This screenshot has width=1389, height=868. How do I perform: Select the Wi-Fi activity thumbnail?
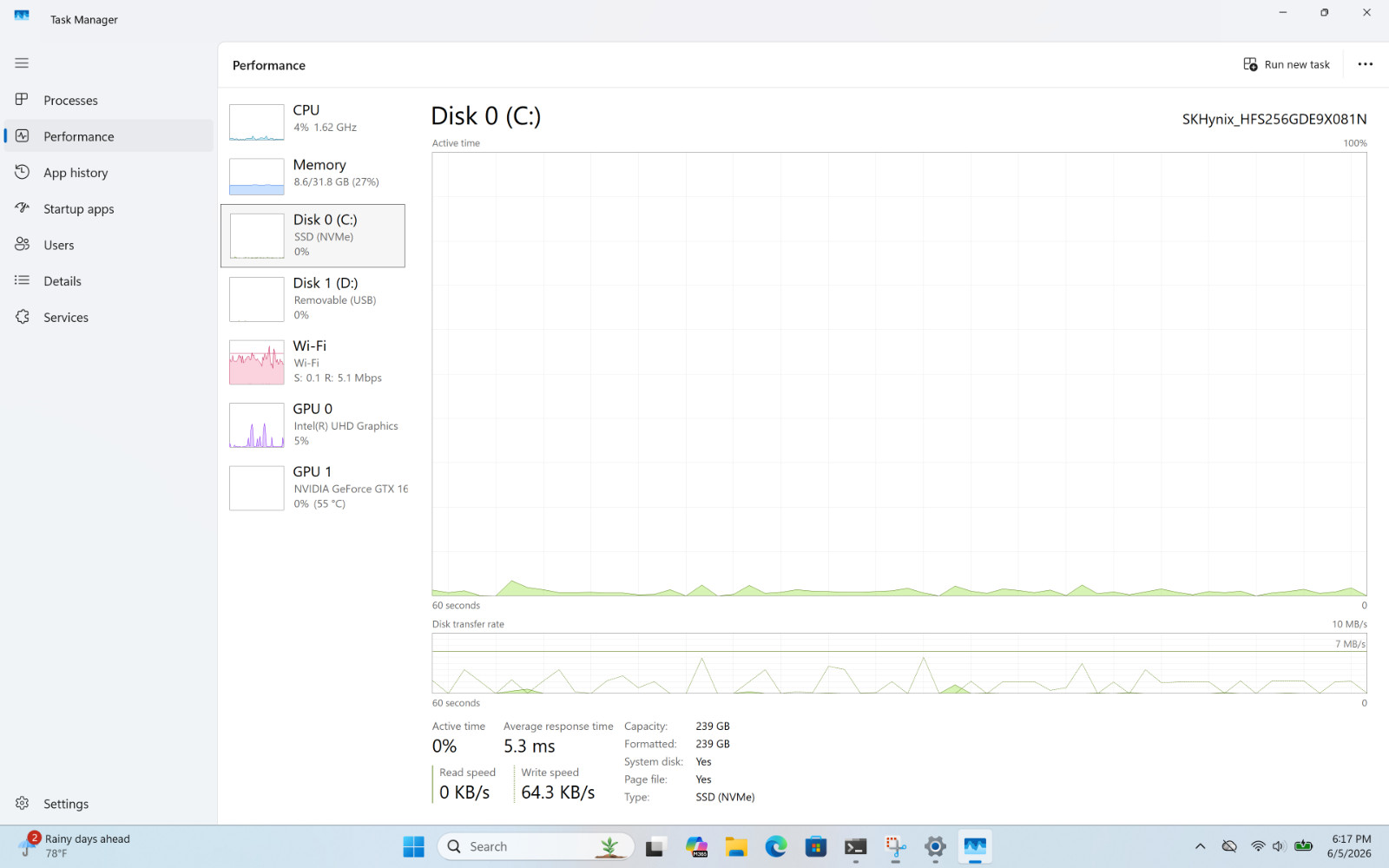256,362
